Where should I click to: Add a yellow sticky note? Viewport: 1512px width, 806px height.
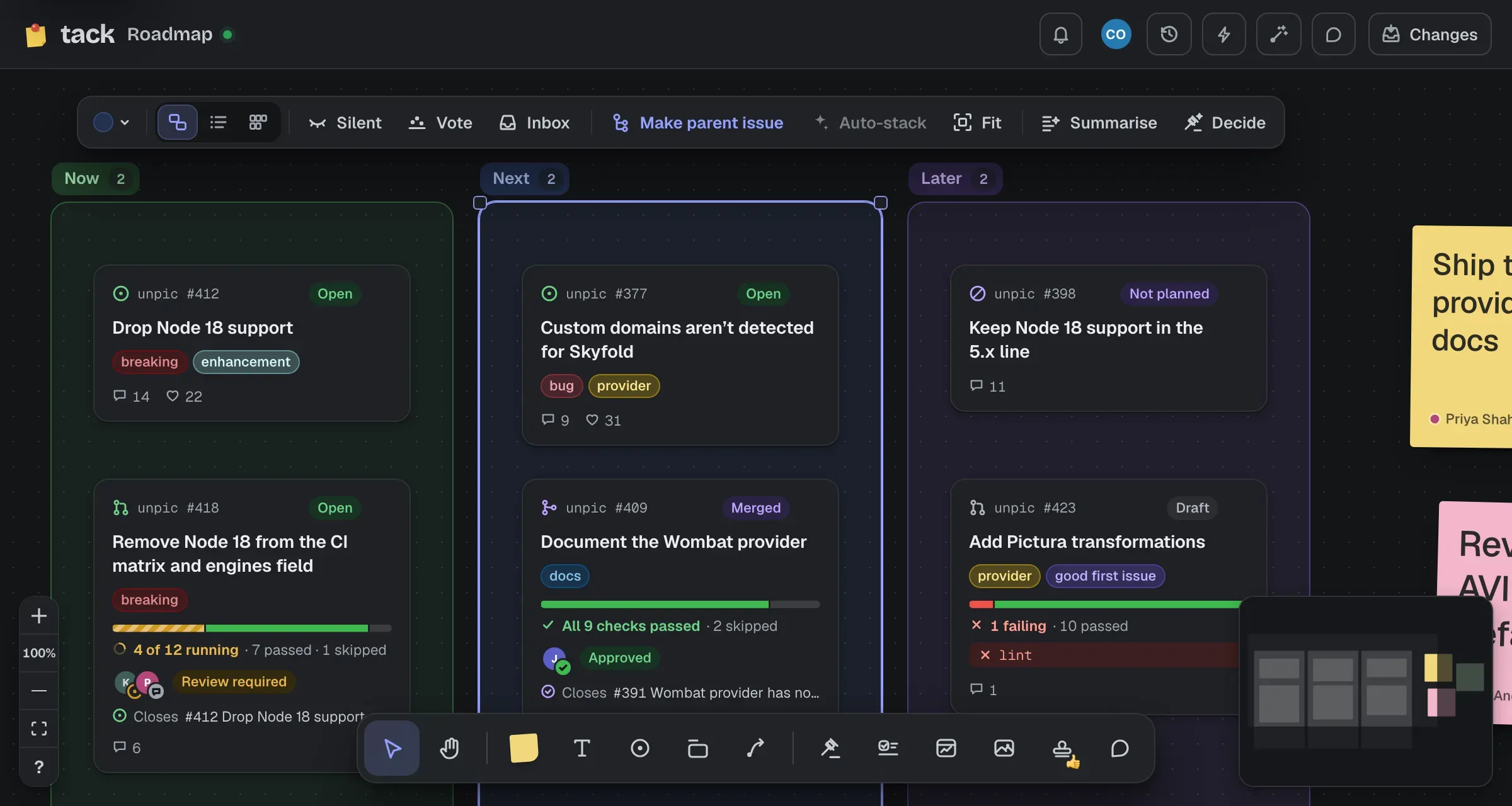pos(524,748)
